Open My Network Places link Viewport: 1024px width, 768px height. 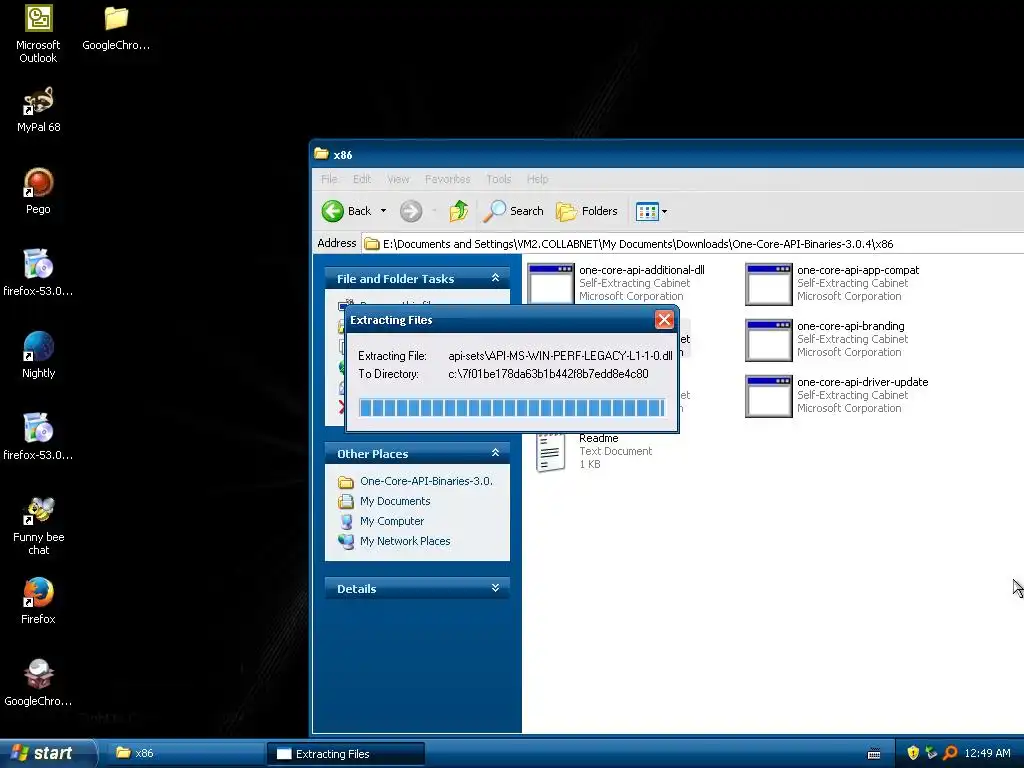tap(394, 541)
